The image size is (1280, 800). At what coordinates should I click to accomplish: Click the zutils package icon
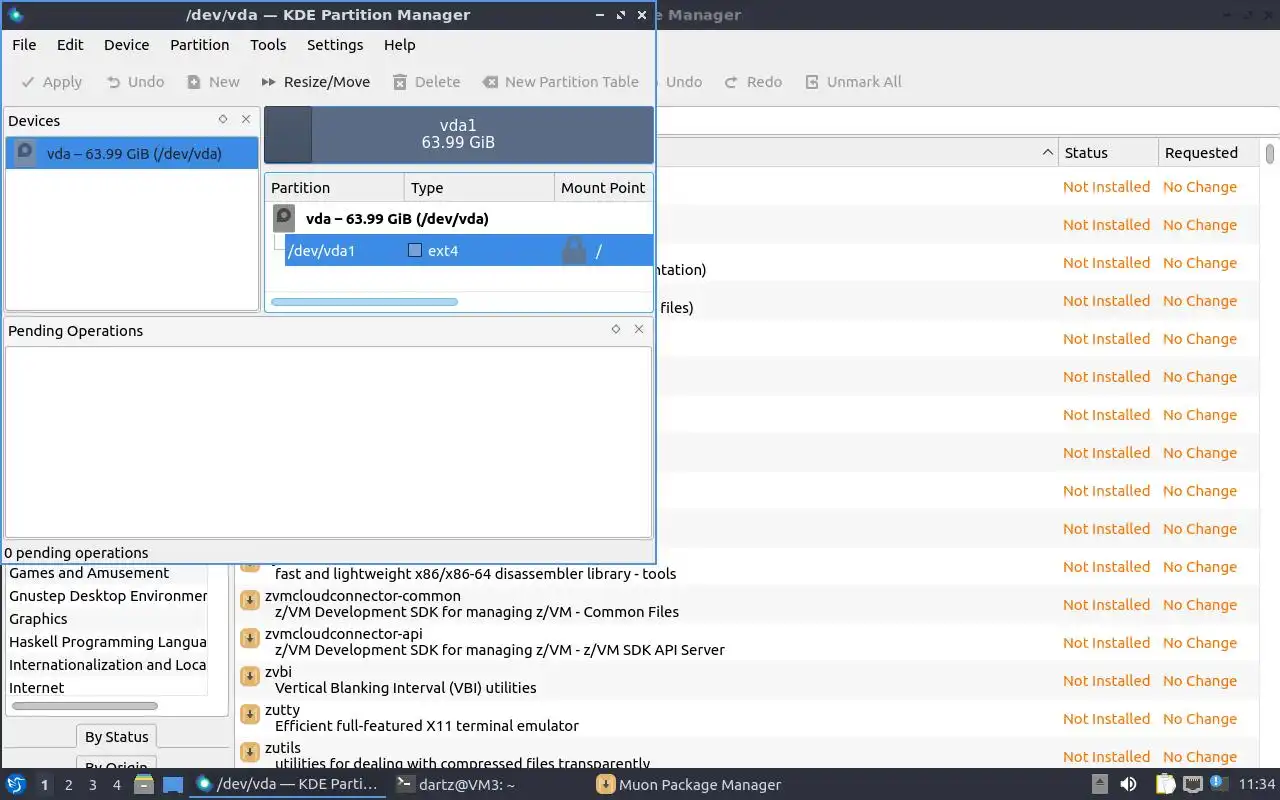250,752
